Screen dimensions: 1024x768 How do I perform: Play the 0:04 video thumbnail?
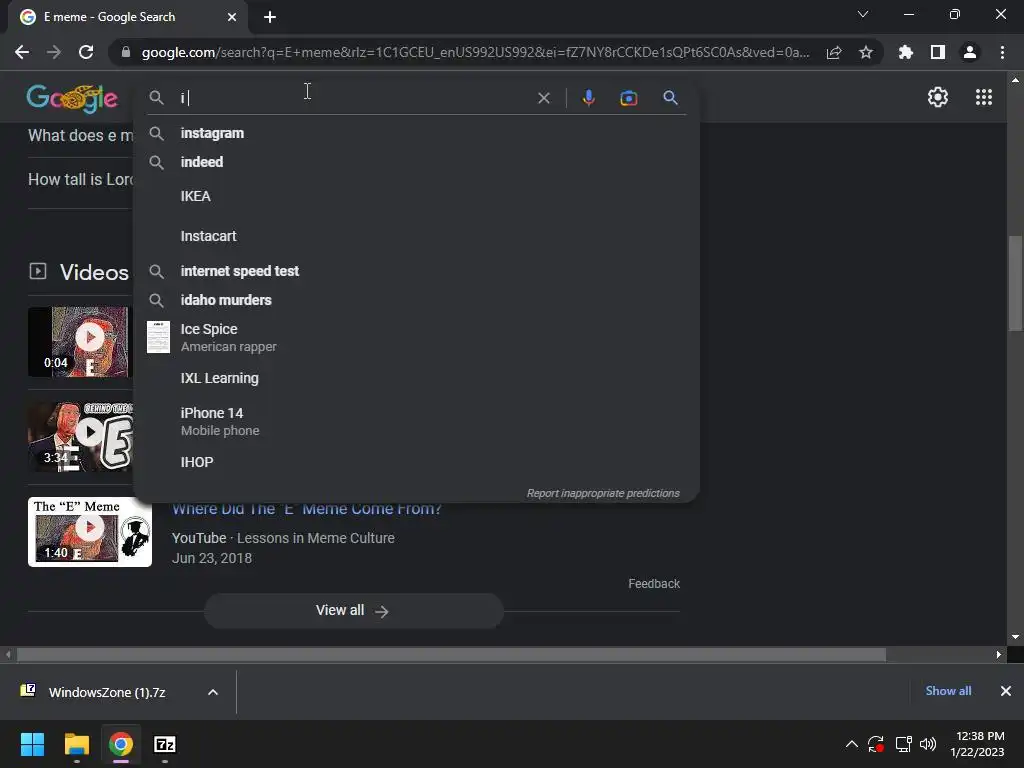(80, 342)
